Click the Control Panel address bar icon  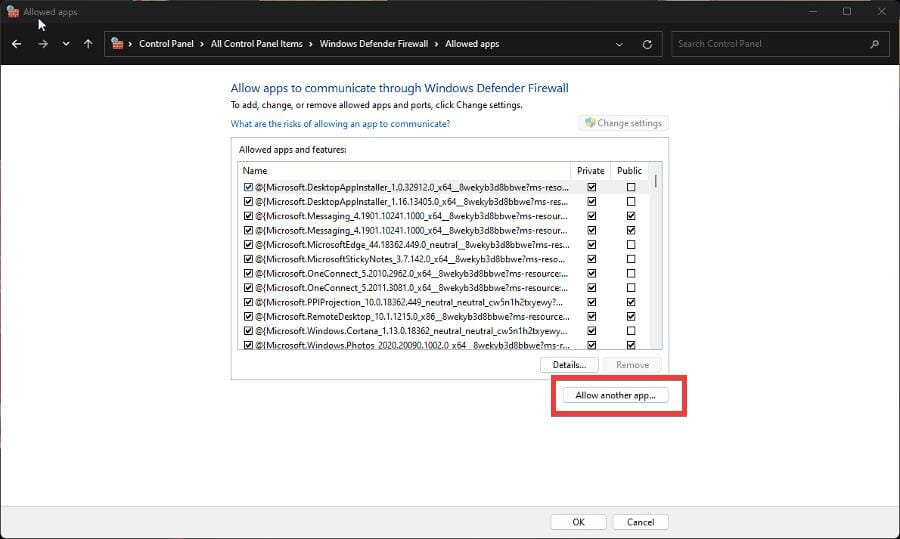tap(117, 44)
